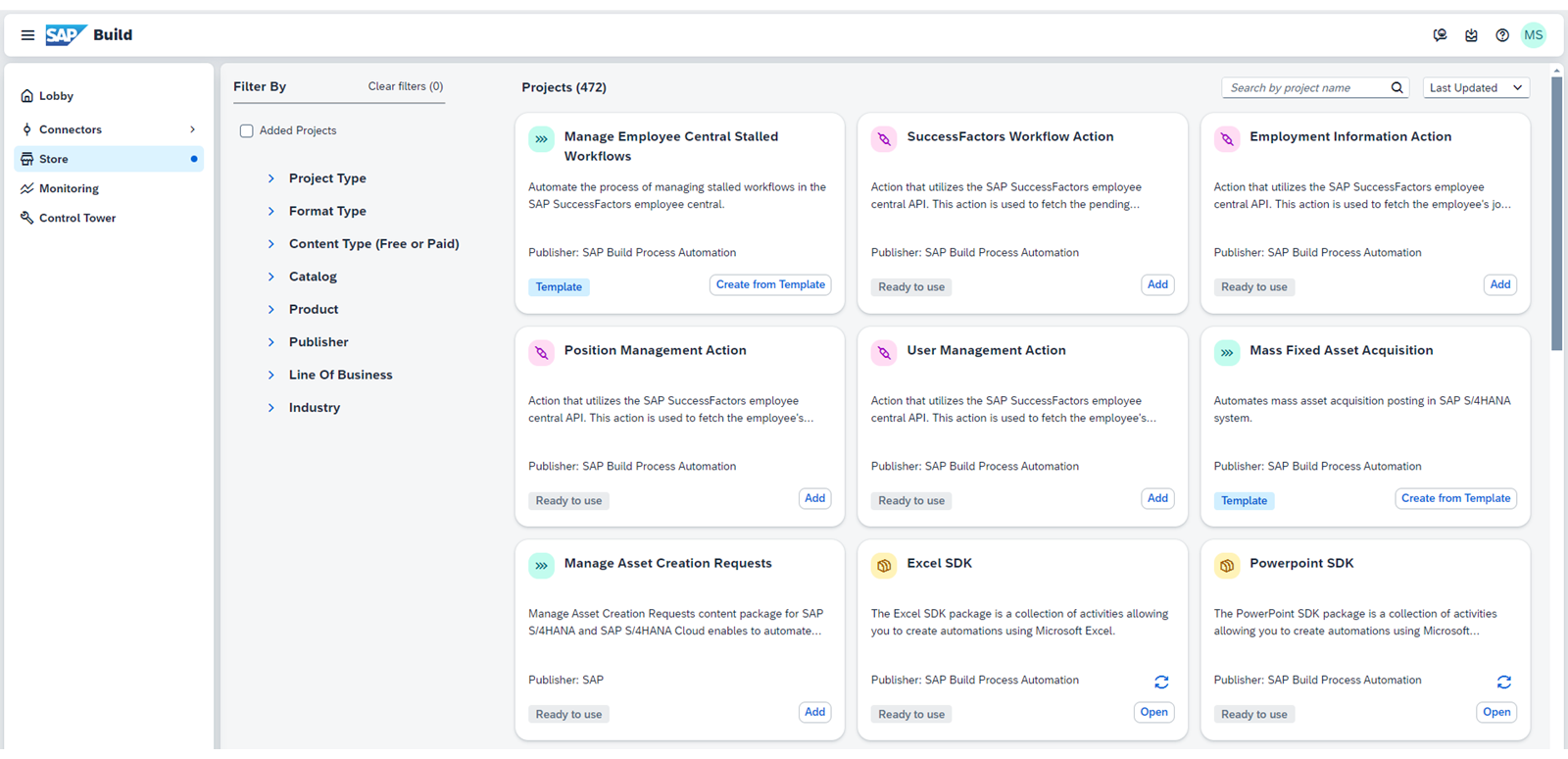The width and height of the screenshot is (1568, 759).
Task: Click User Management Action card icon
Action: [884, 353]
